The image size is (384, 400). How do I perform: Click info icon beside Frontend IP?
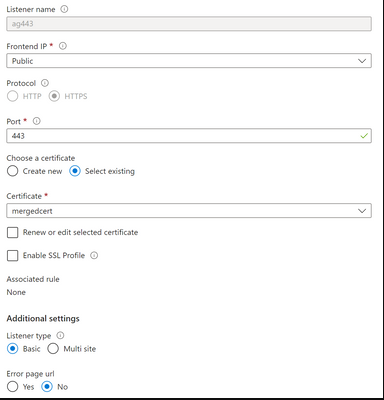63,46
